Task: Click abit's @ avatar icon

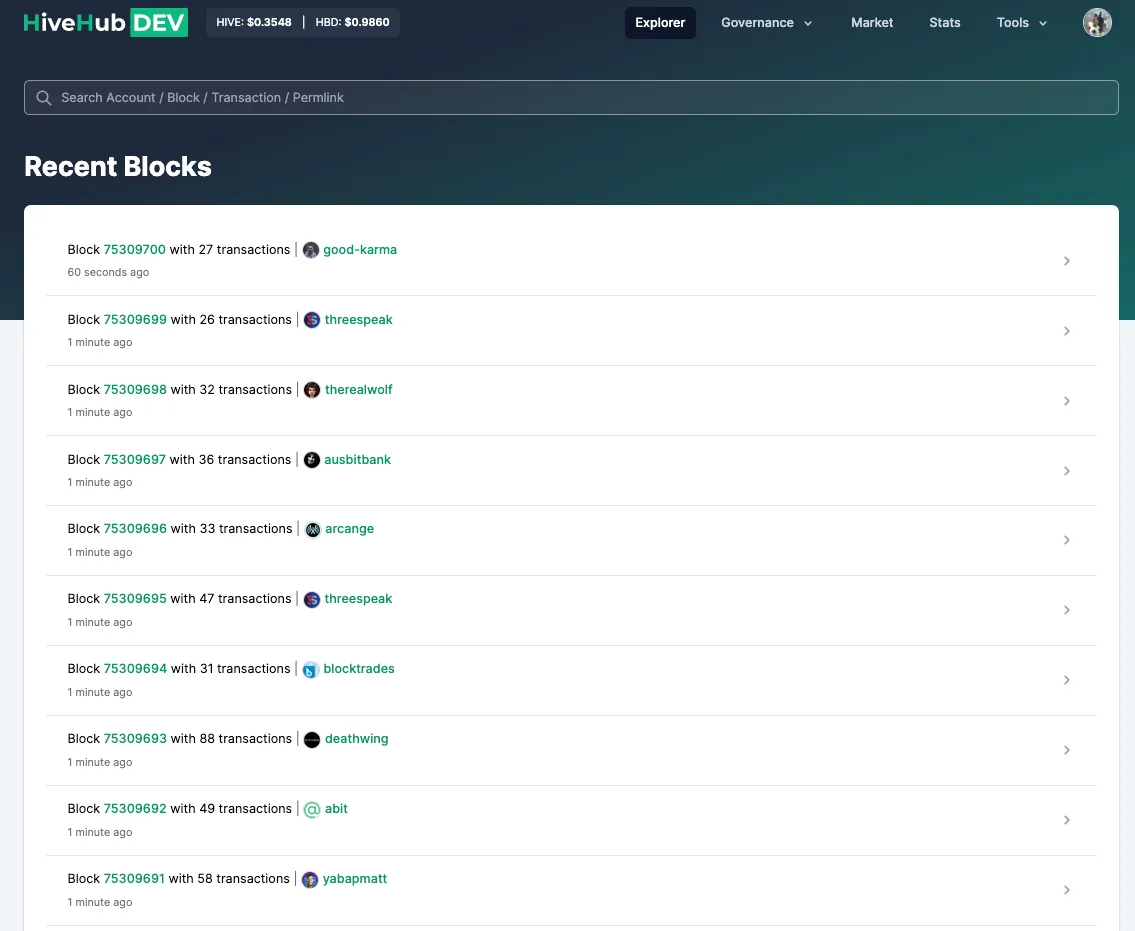Action: [312, 809]
